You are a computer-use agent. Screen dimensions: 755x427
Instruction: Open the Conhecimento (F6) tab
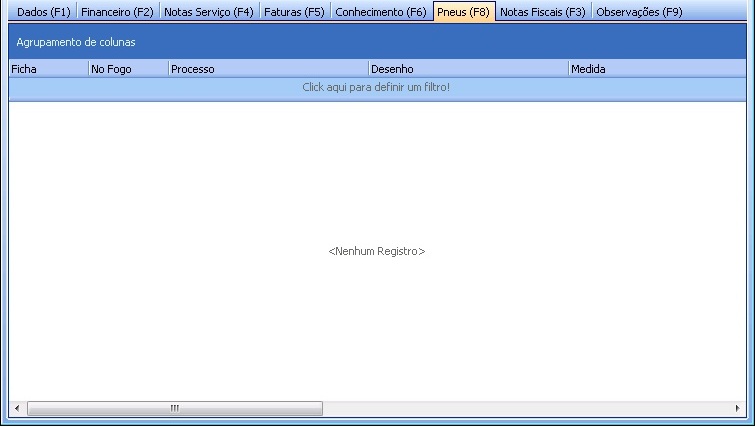[x=380, y=12]
